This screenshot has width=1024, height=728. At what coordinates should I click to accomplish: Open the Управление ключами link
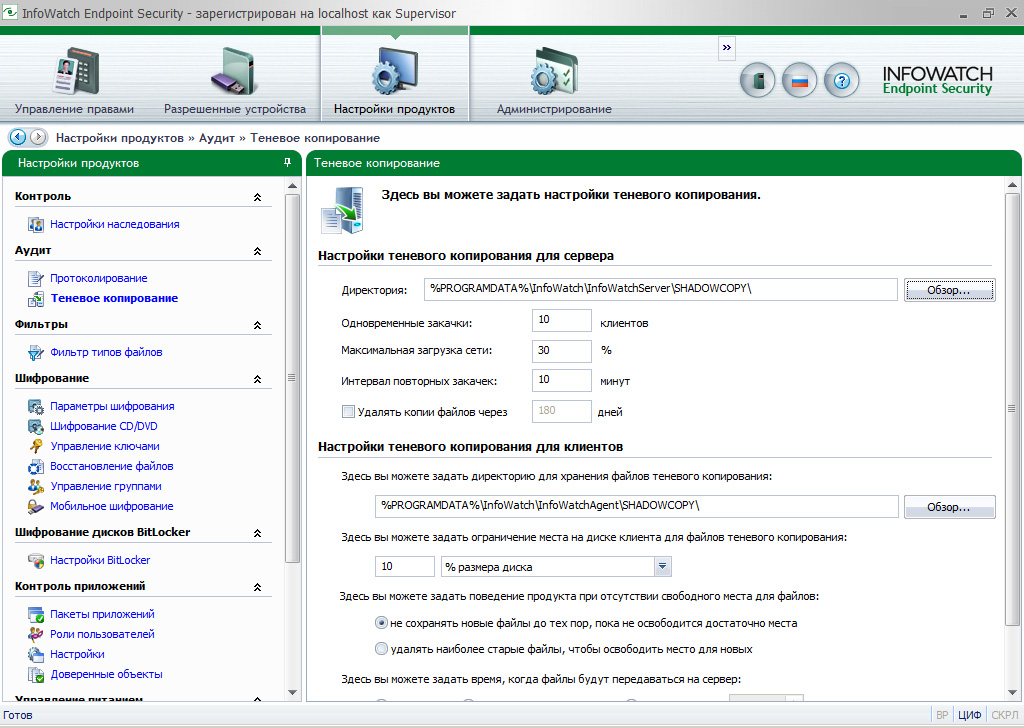105,446
